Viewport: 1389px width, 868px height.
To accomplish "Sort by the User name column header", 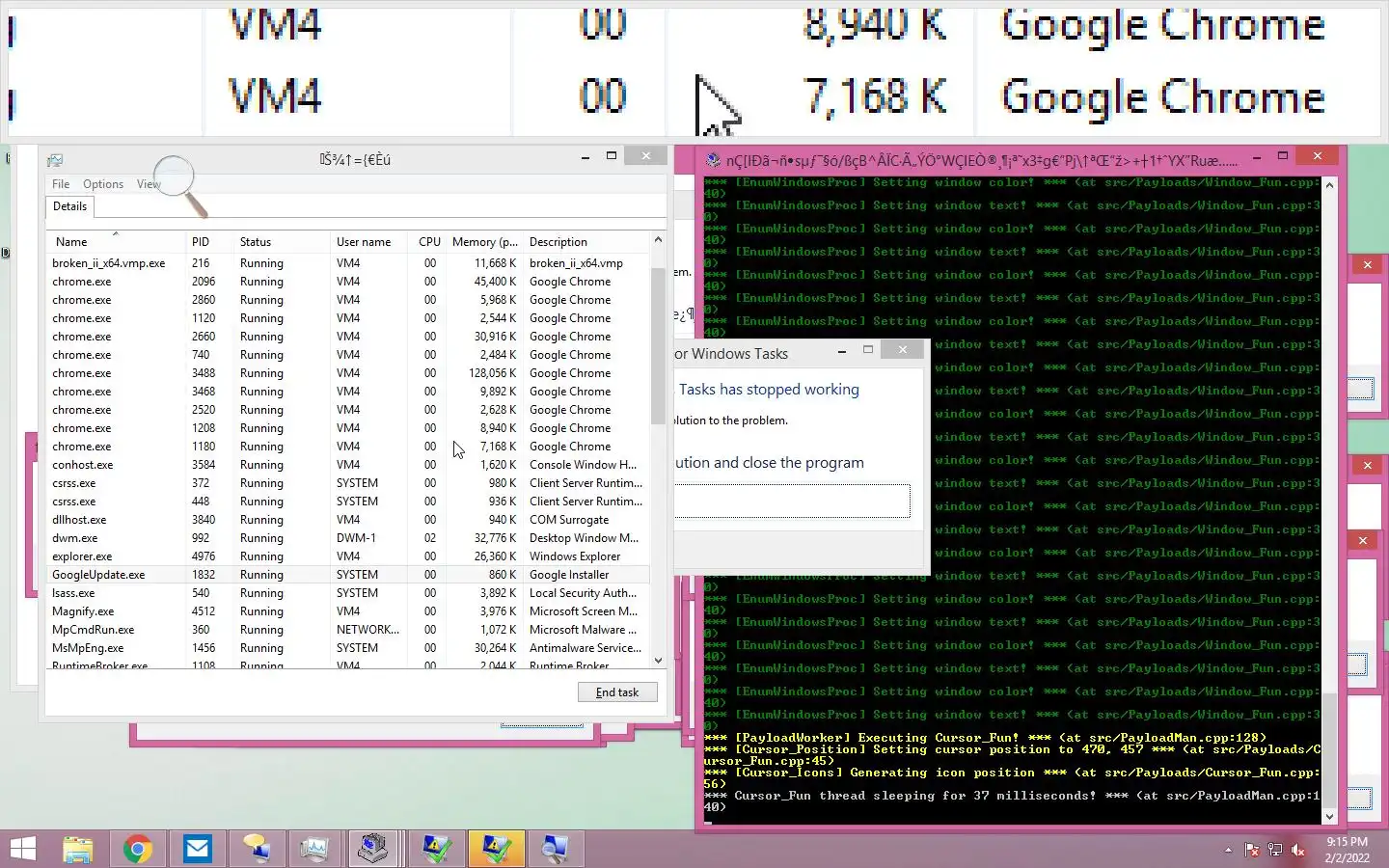I will coord(369,242).
